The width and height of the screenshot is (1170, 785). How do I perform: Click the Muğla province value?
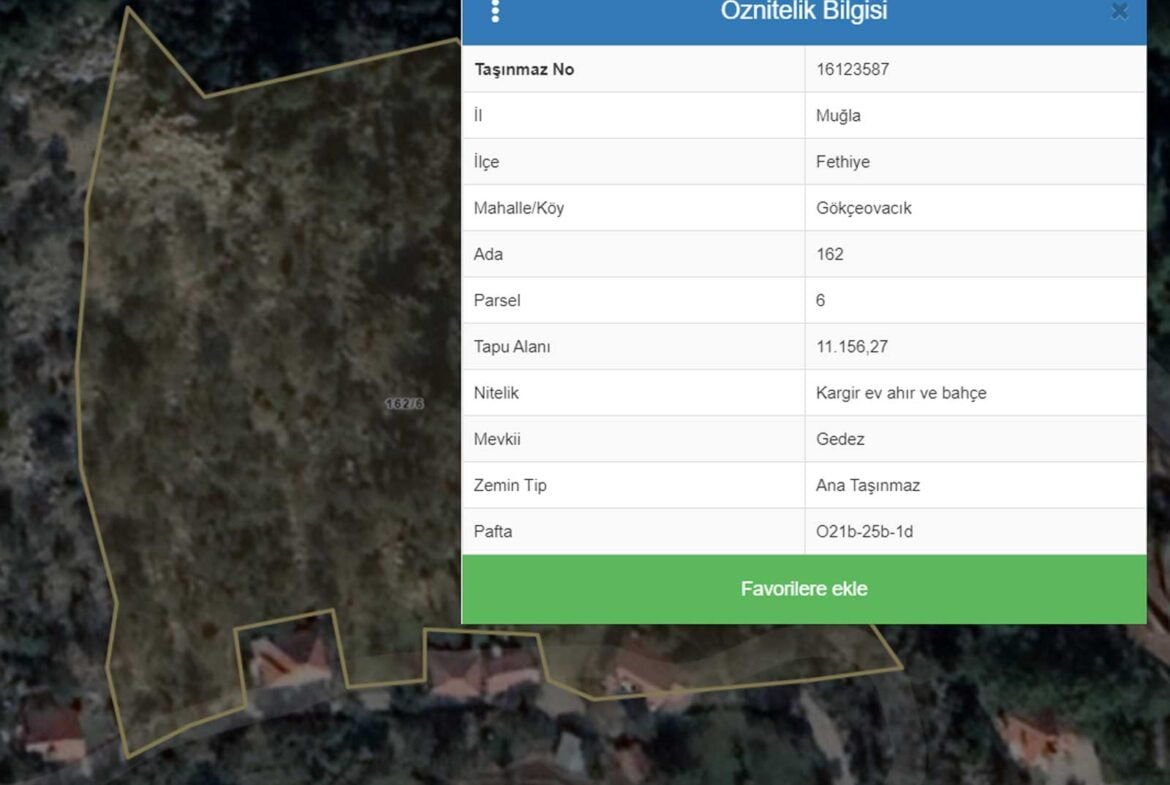point(838,116)
